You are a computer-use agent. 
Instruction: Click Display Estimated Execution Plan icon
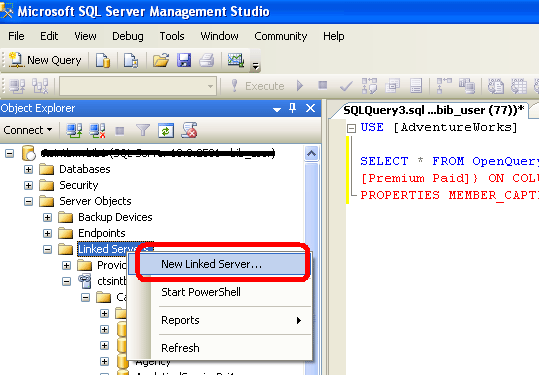(370, 86)
